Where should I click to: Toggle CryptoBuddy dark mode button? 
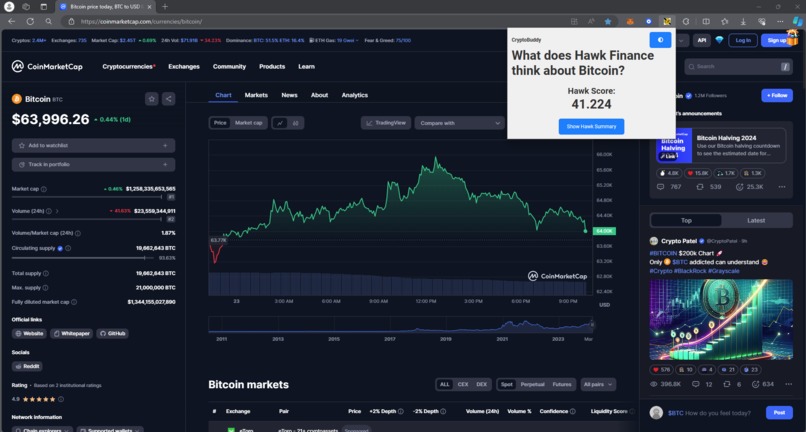point(660,40)
